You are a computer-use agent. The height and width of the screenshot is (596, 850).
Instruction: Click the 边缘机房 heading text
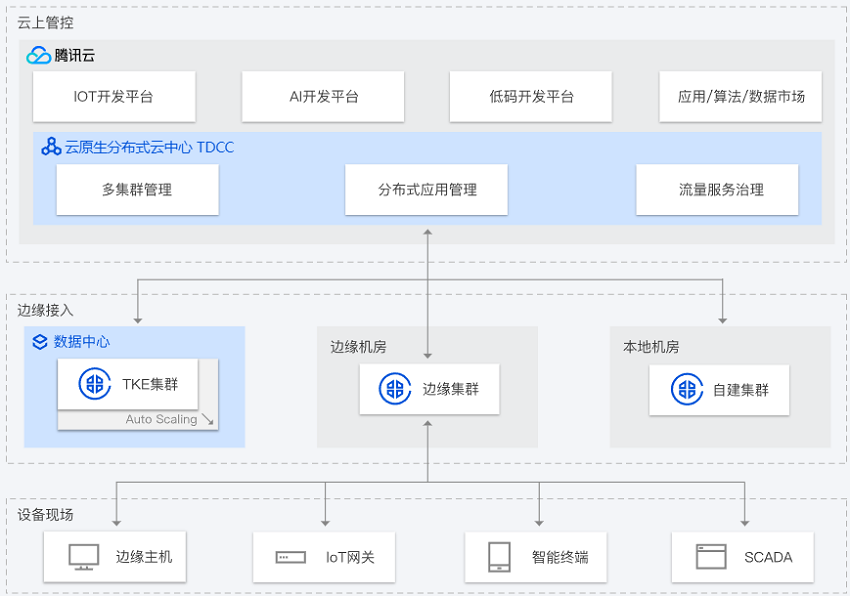[358, 347]
